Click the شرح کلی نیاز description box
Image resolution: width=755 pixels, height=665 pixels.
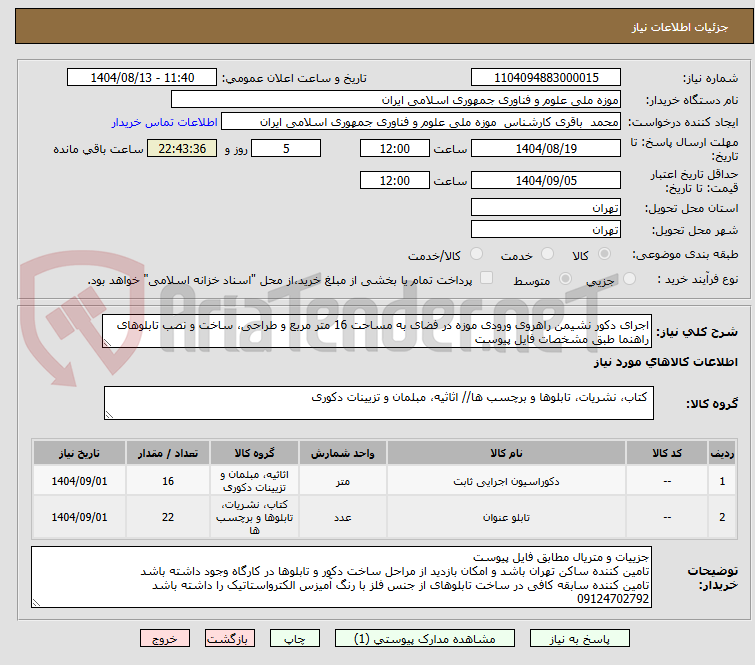coord(377,331)
